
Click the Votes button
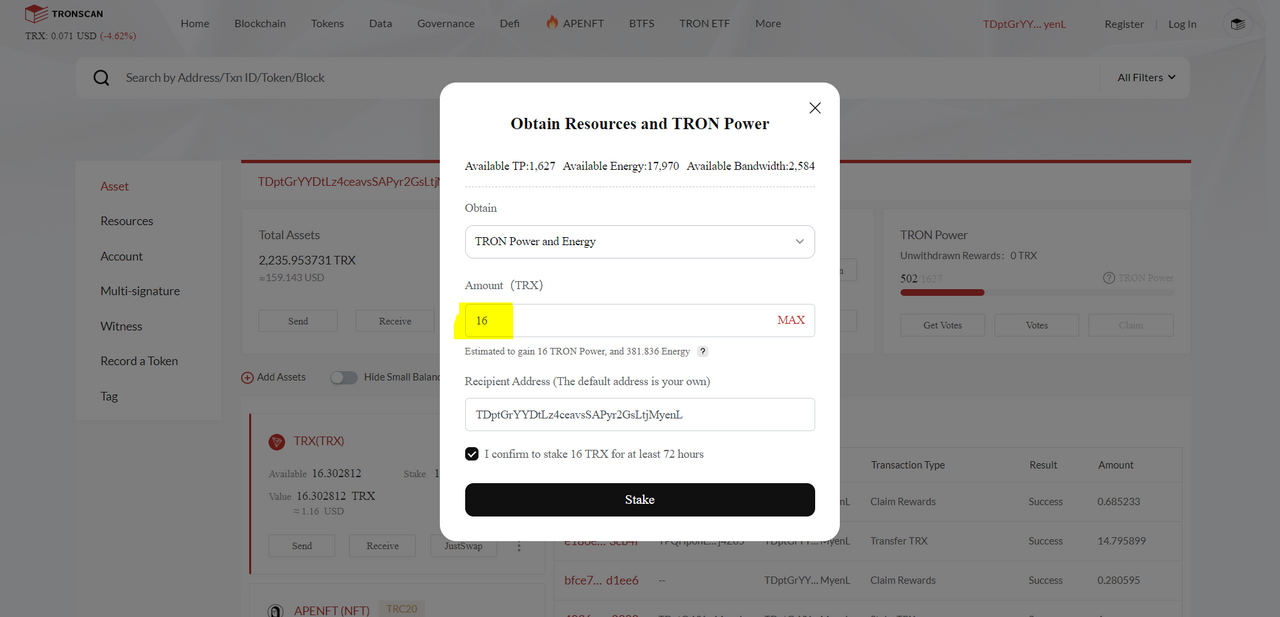[x=1037, y=325]
